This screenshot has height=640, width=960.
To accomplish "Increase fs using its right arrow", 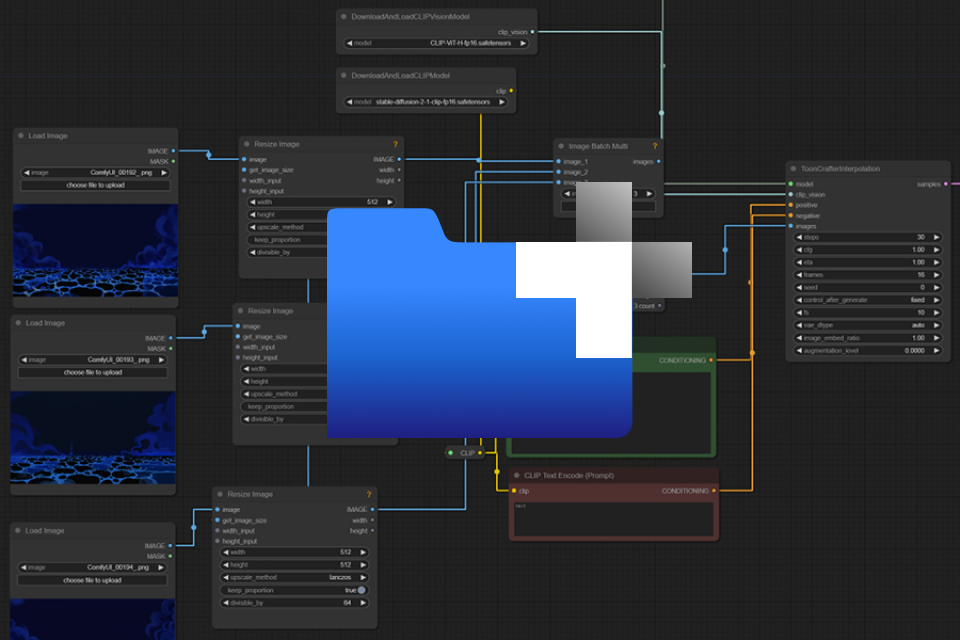I will tap(936, 312).
